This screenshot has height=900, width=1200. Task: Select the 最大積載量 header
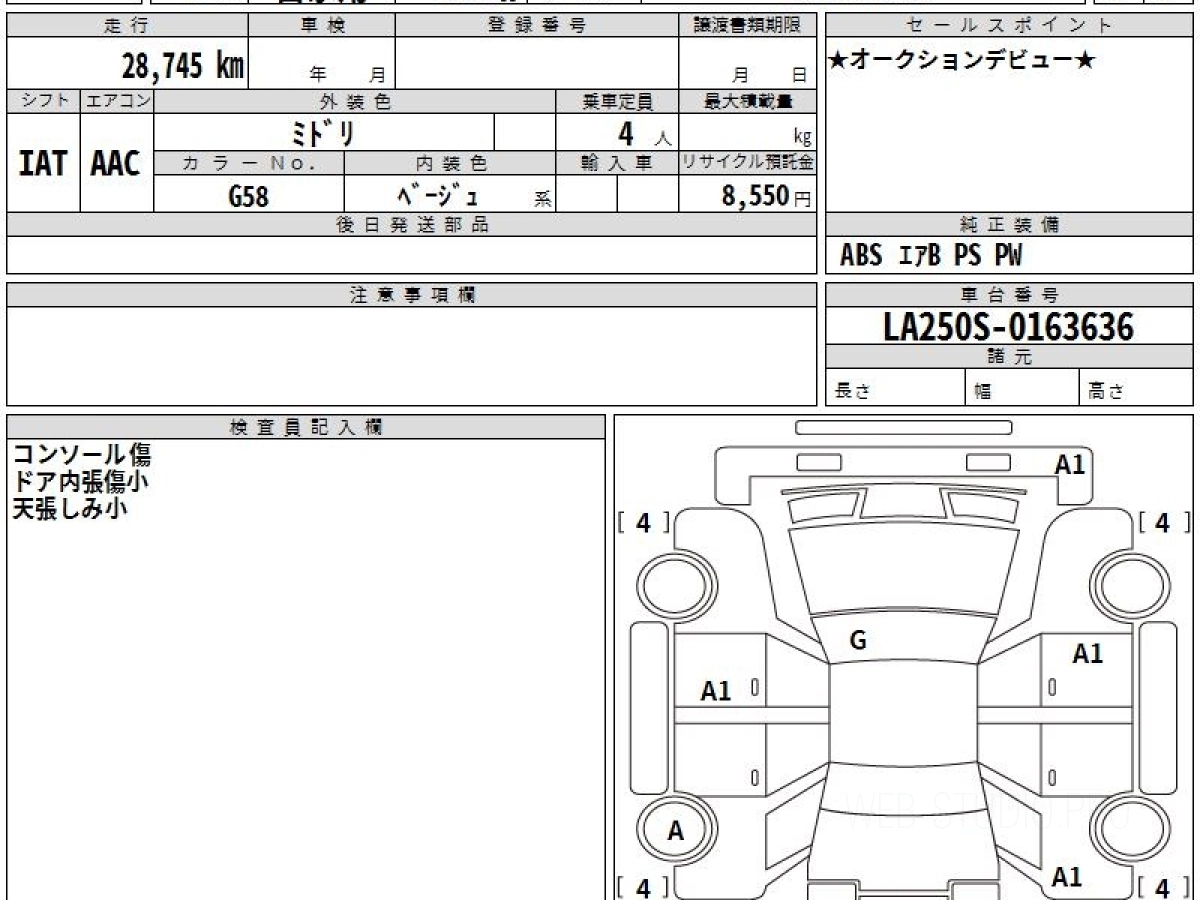click(x=747, y=101)
